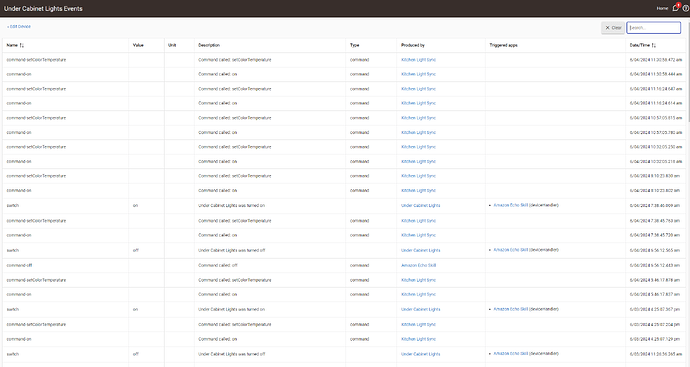Open Amazon Echo Skill link in 7:38:46.009 am row

point(510,205)
